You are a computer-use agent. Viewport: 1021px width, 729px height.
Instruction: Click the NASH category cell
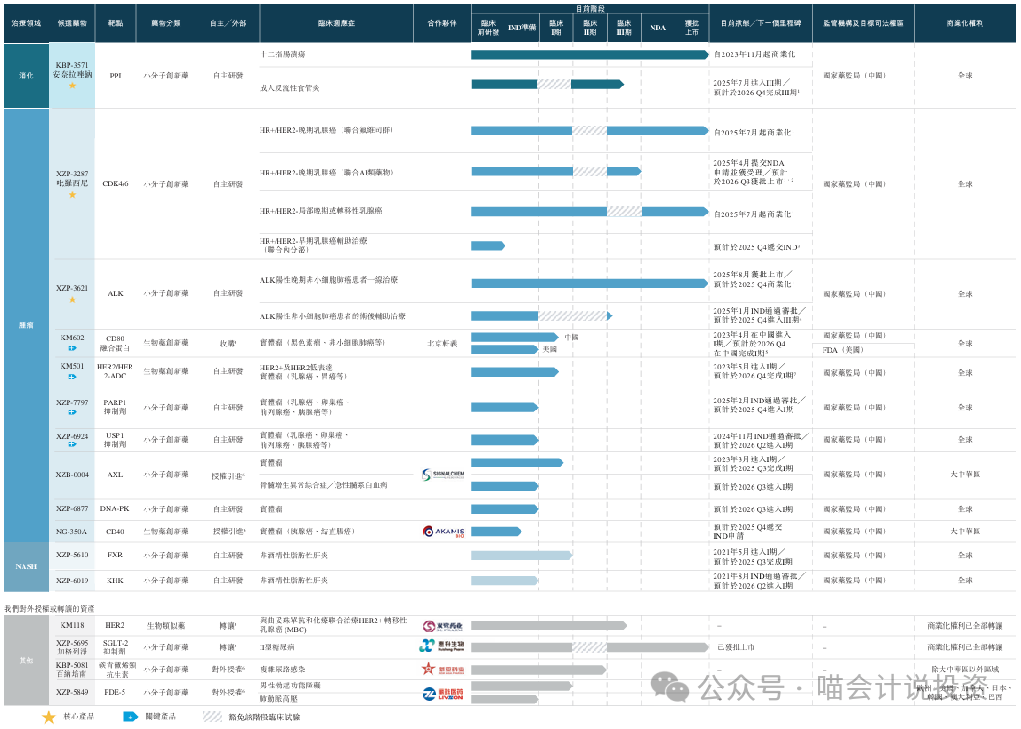25,566
